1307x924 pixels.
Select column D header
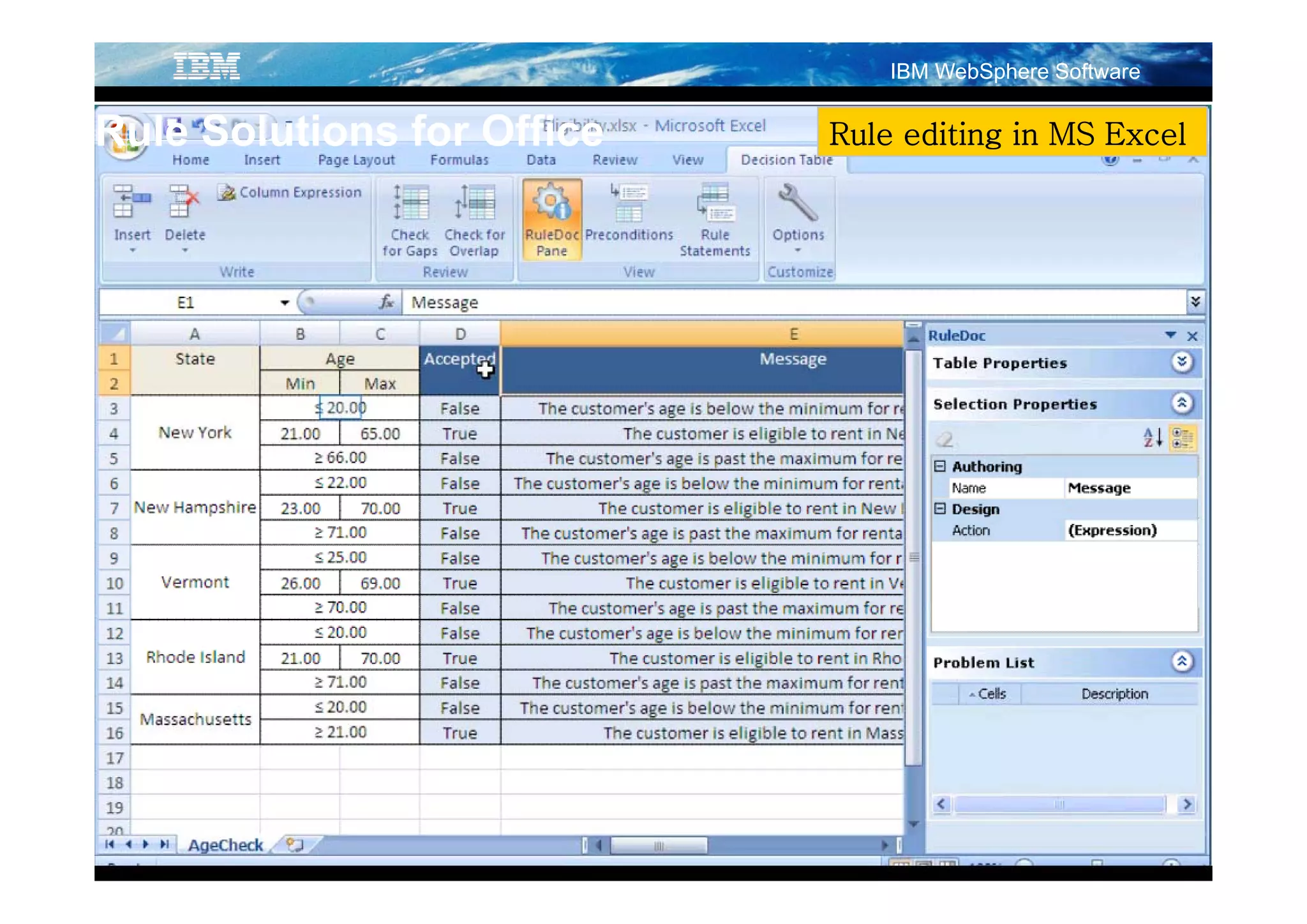click(x=460, y=334)
